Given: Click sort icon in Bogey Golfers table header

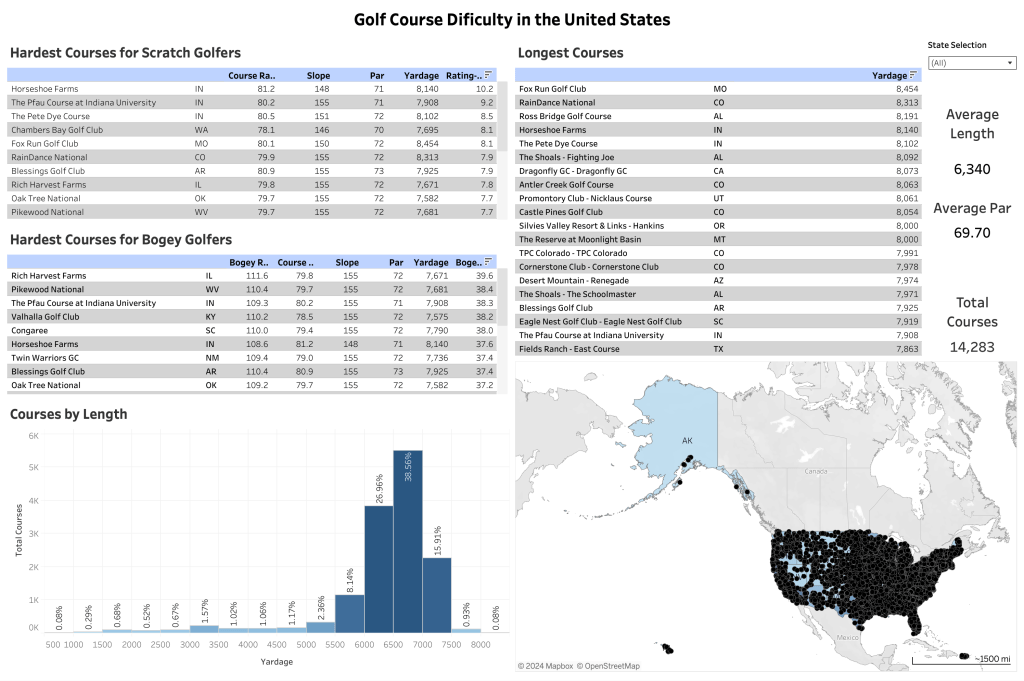Looking at the screenshot, I should coord(488,262).
